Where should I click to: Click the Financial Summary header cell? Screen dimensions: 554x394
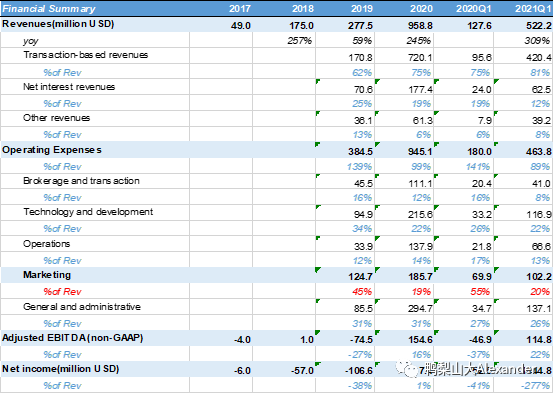click(x=49, y=8)
